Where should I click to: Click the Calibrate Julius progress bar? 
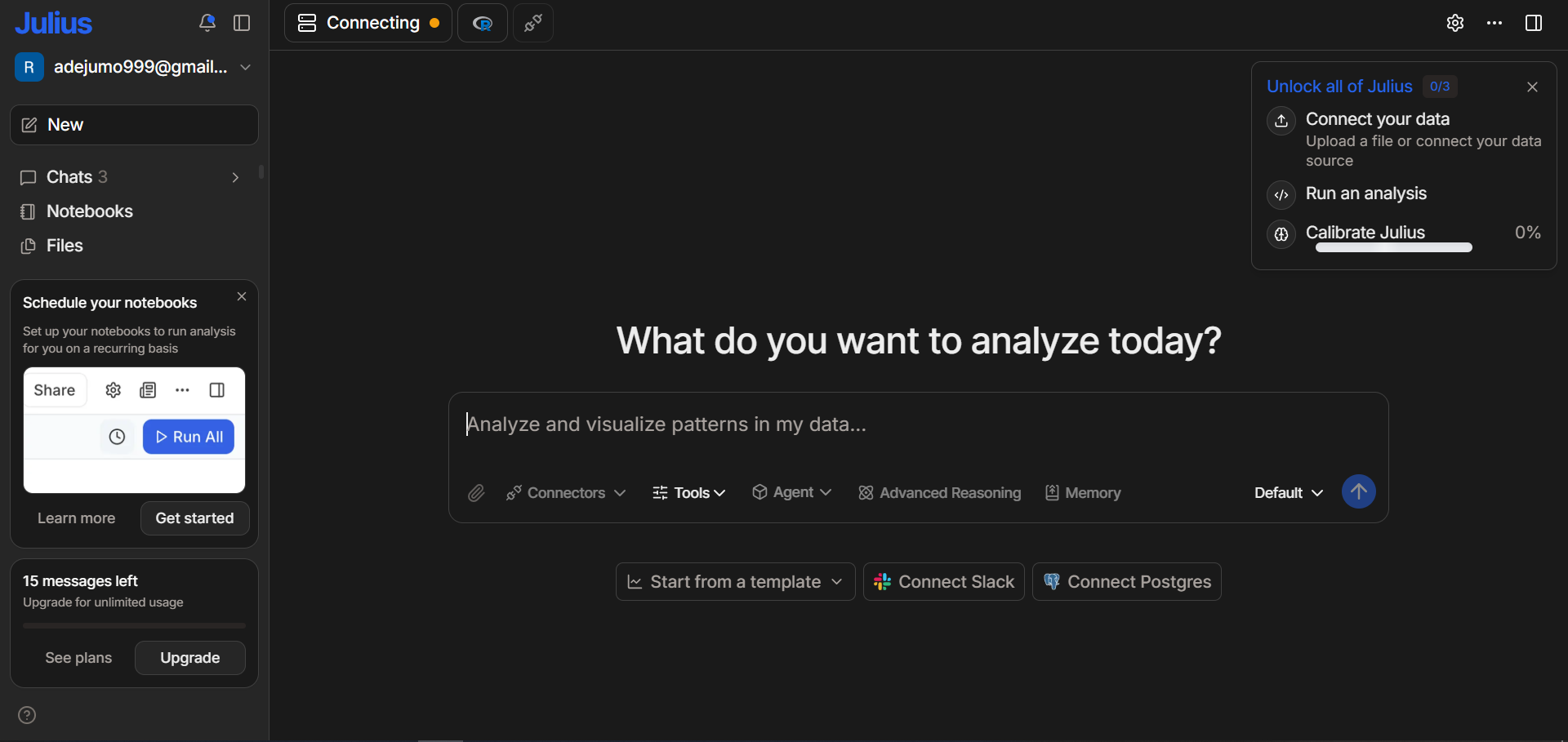pos(1393,247)
